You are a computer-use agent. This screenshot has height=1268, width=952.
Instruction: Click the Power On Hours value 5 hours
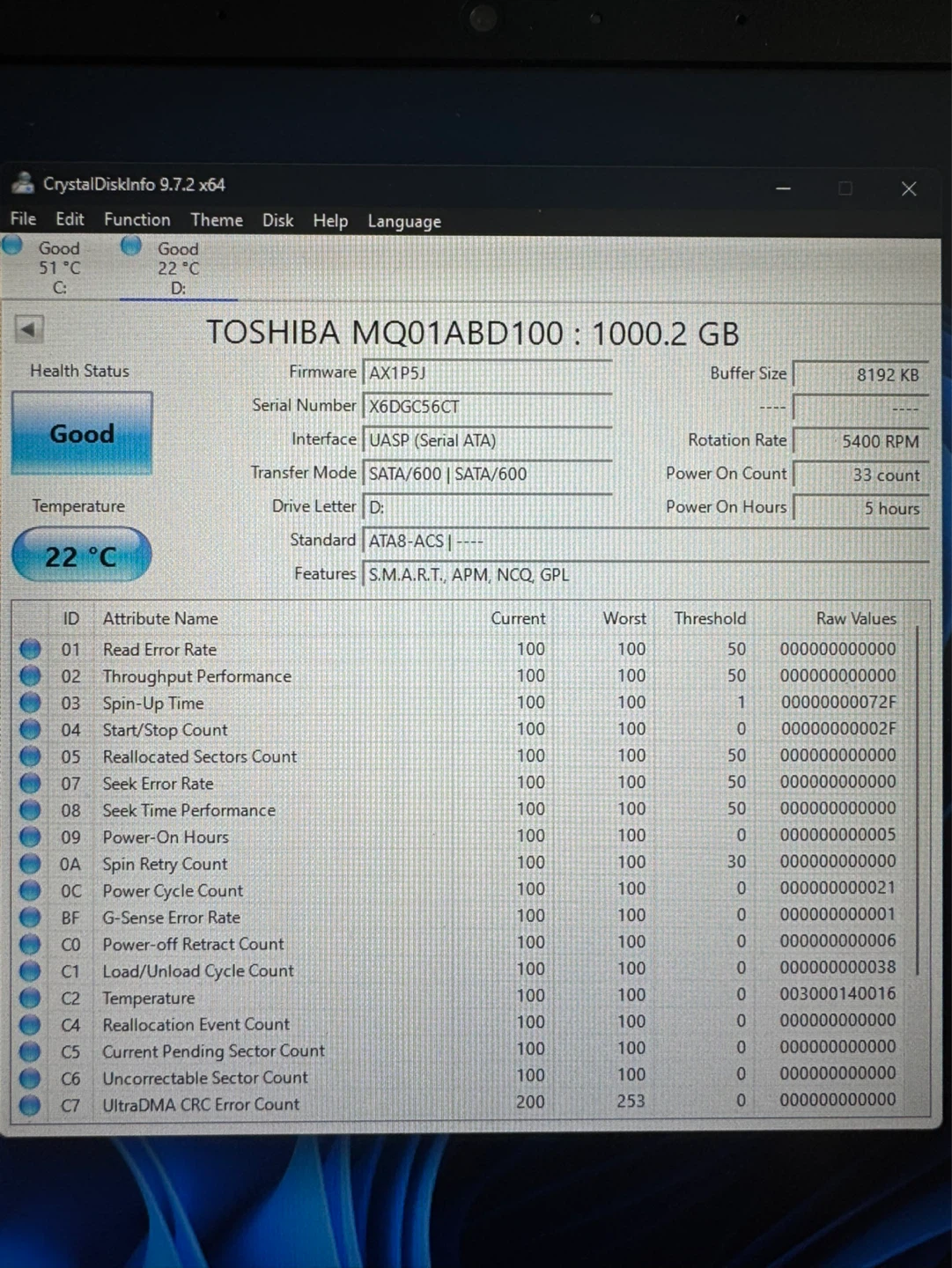click(860, 508)
